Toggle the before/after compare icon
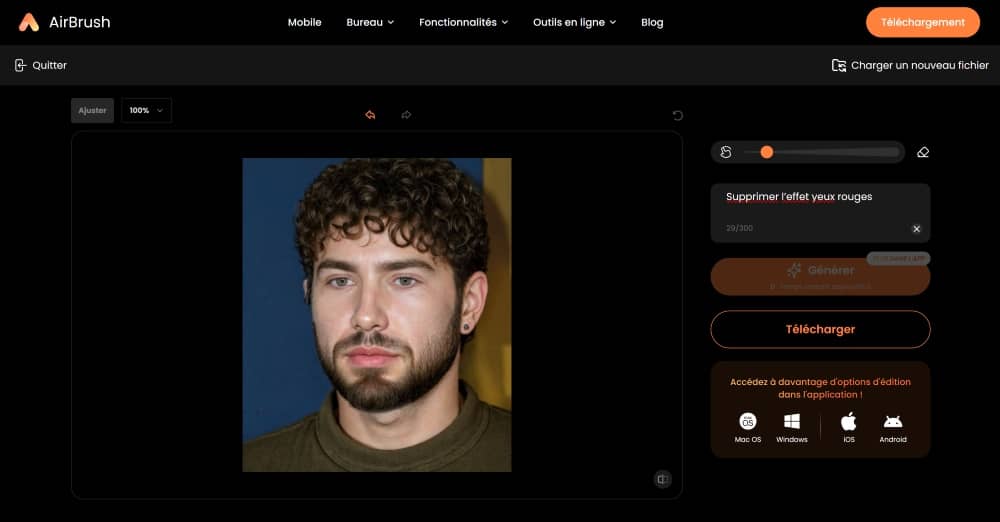This screenshot has width=1000, height=522. click(x=662, y=479)
